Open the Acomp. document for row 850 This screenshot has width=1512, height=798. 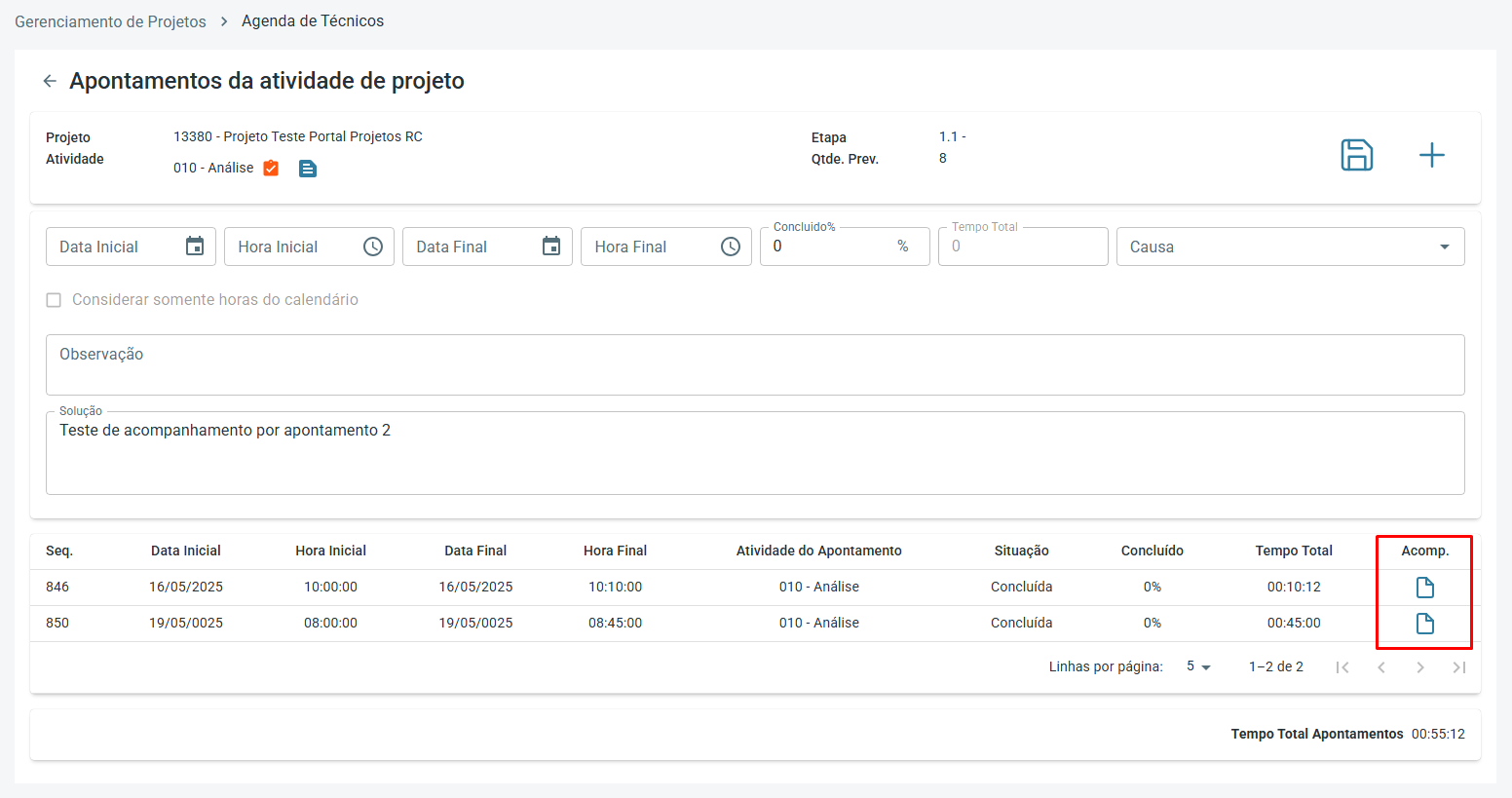click(x=1424, y=624)
